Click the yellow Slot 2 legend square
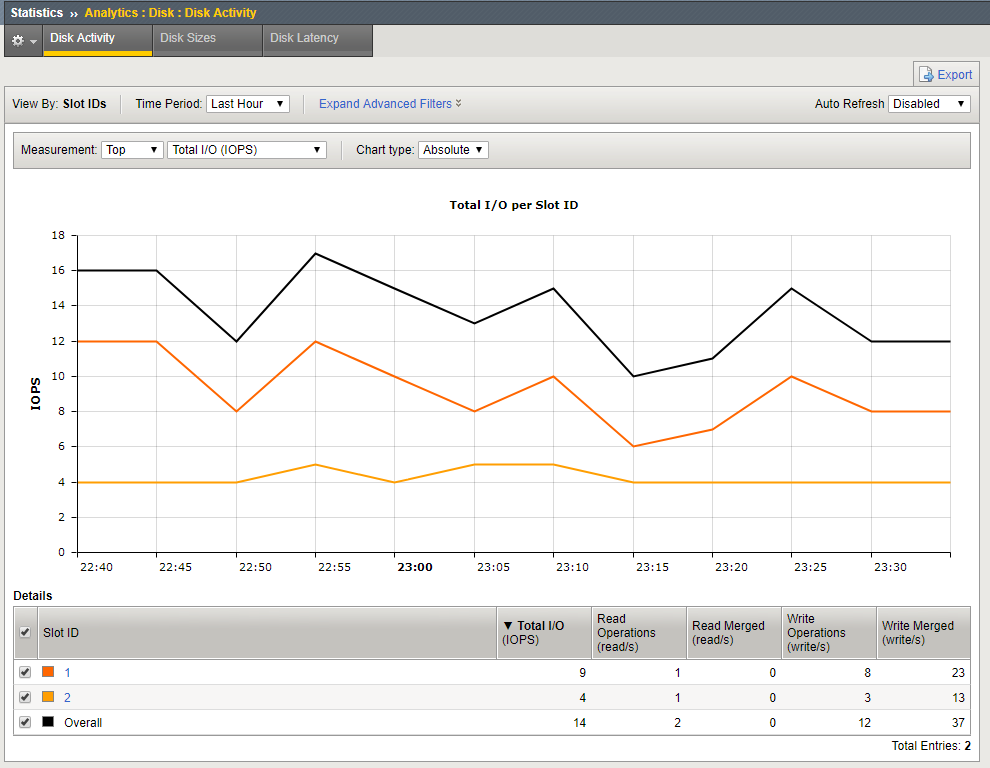This screenshot has width=990, height=768. (48, 697)
